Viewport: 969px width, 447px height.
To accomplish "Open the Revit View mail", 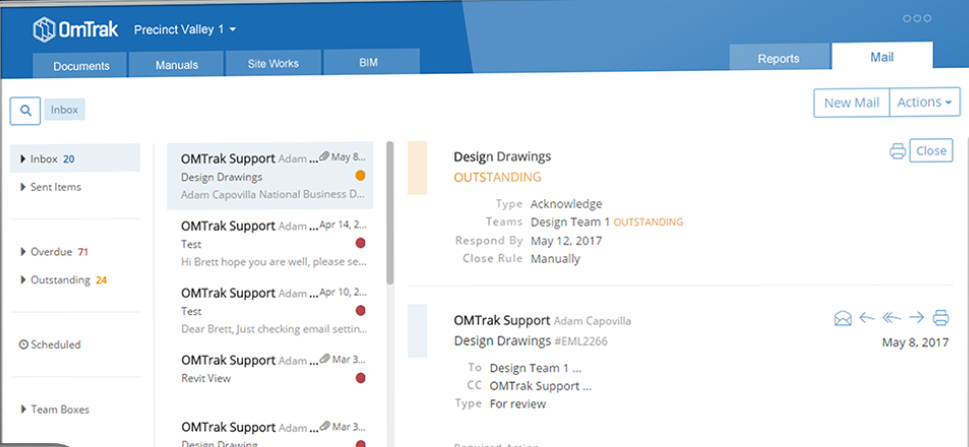I will (x=270, y=370).
